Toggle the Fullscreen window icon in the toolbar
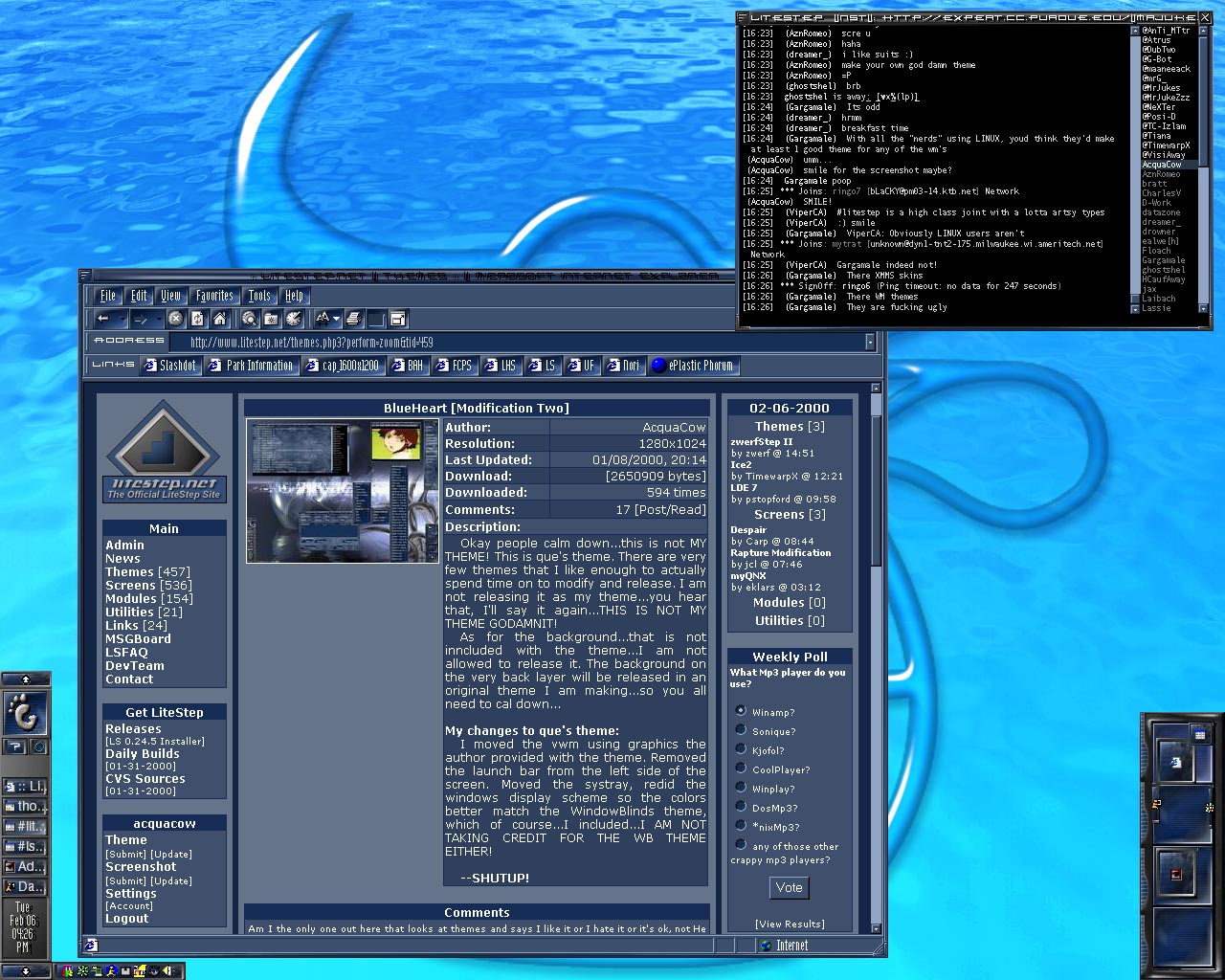 [398, 319]
